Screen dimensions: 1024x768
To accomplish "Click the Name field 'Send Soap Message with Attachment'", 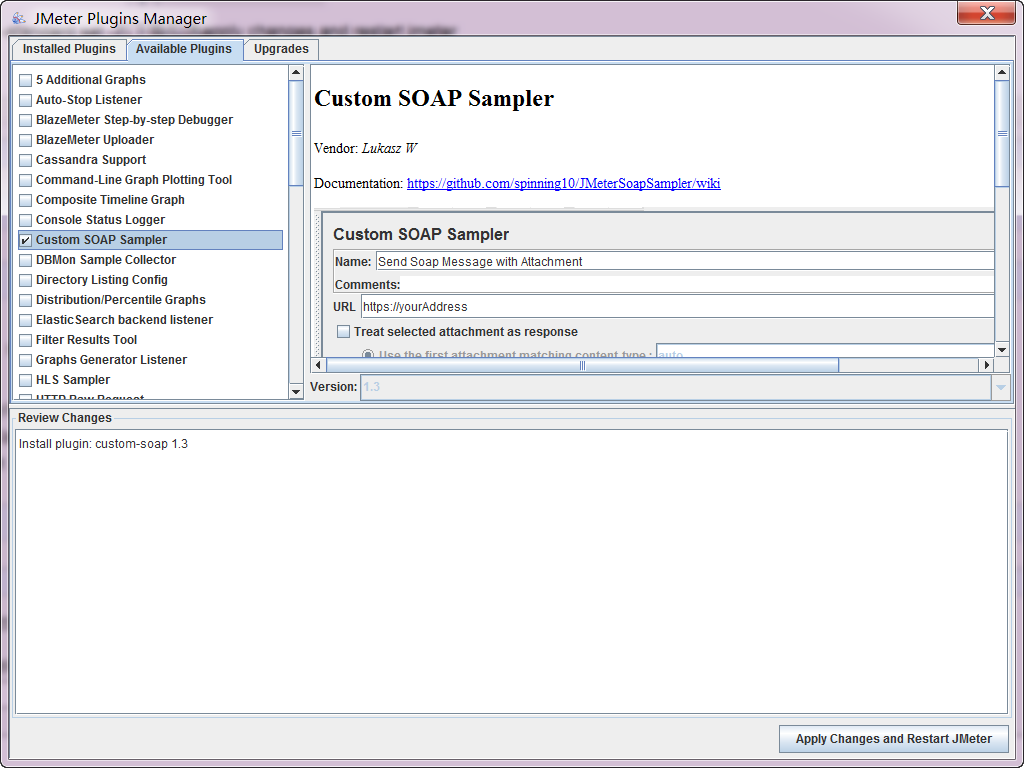I will tap(685, 262).
